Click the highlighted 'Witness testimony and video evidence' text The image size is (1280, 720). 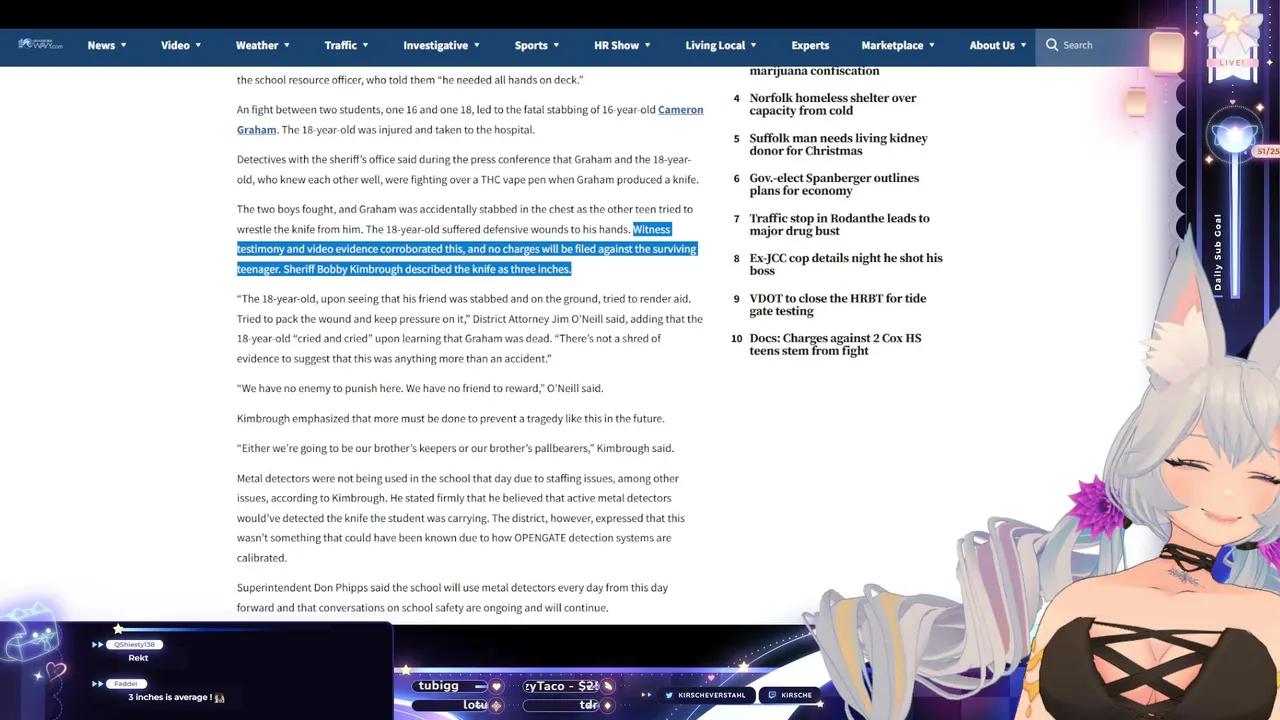pyautogui.click(x=467, y=249)
